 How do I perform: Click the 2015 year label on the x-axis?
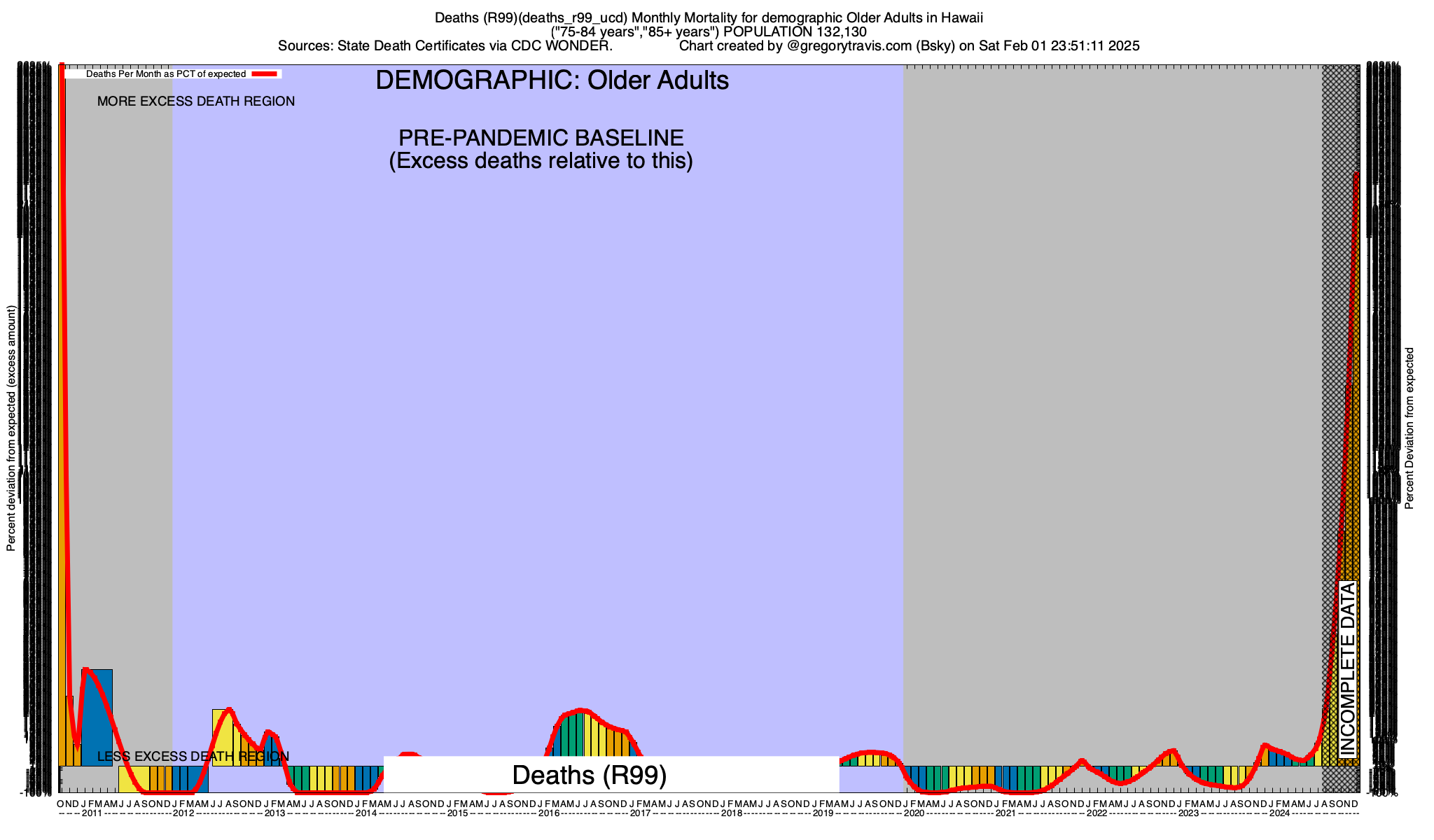click(457, 814)
